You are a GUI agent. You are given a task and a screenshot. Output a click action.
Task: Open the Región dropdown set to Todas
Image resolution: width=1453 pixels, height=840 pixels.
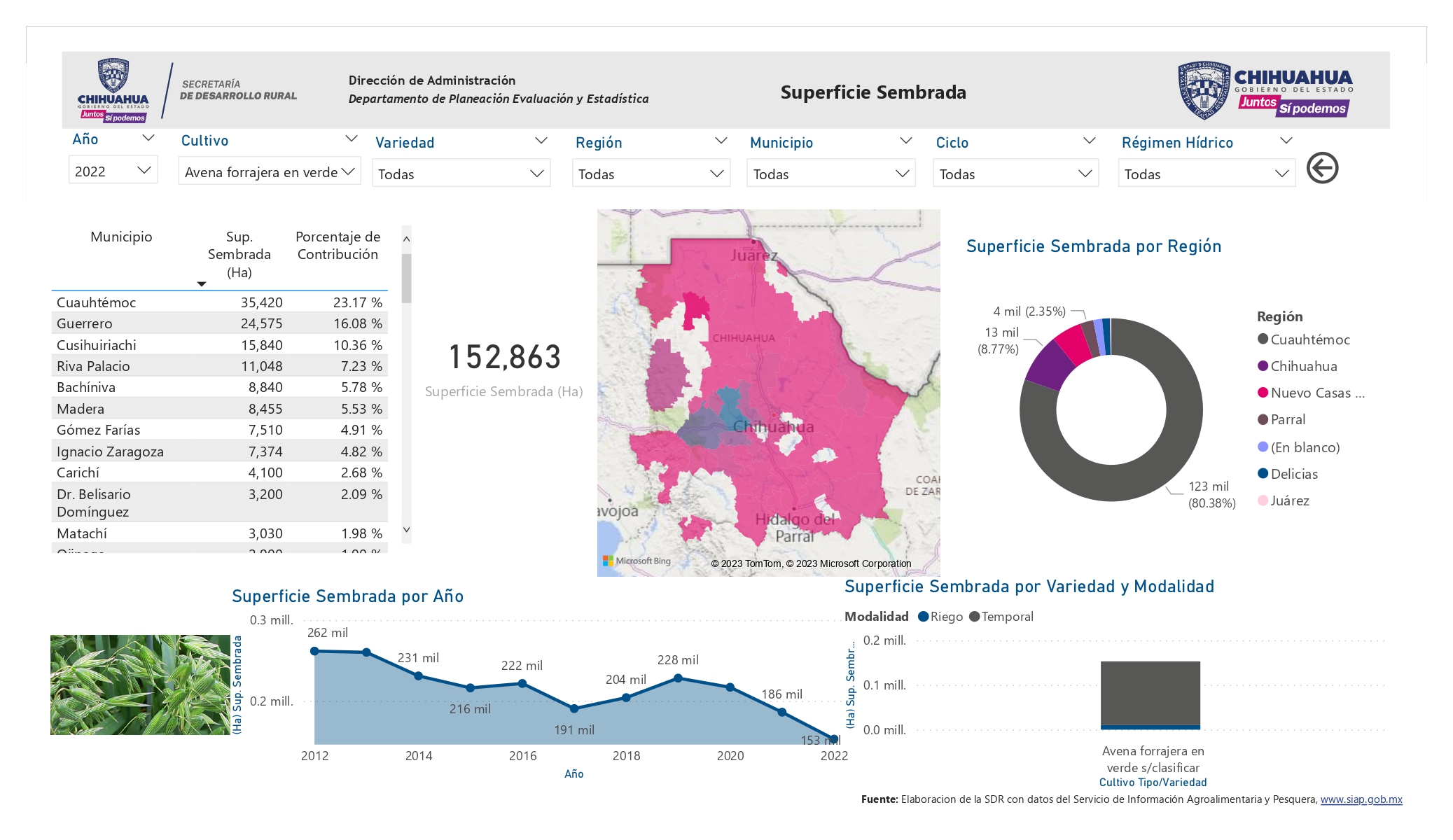tap(651, 174)
